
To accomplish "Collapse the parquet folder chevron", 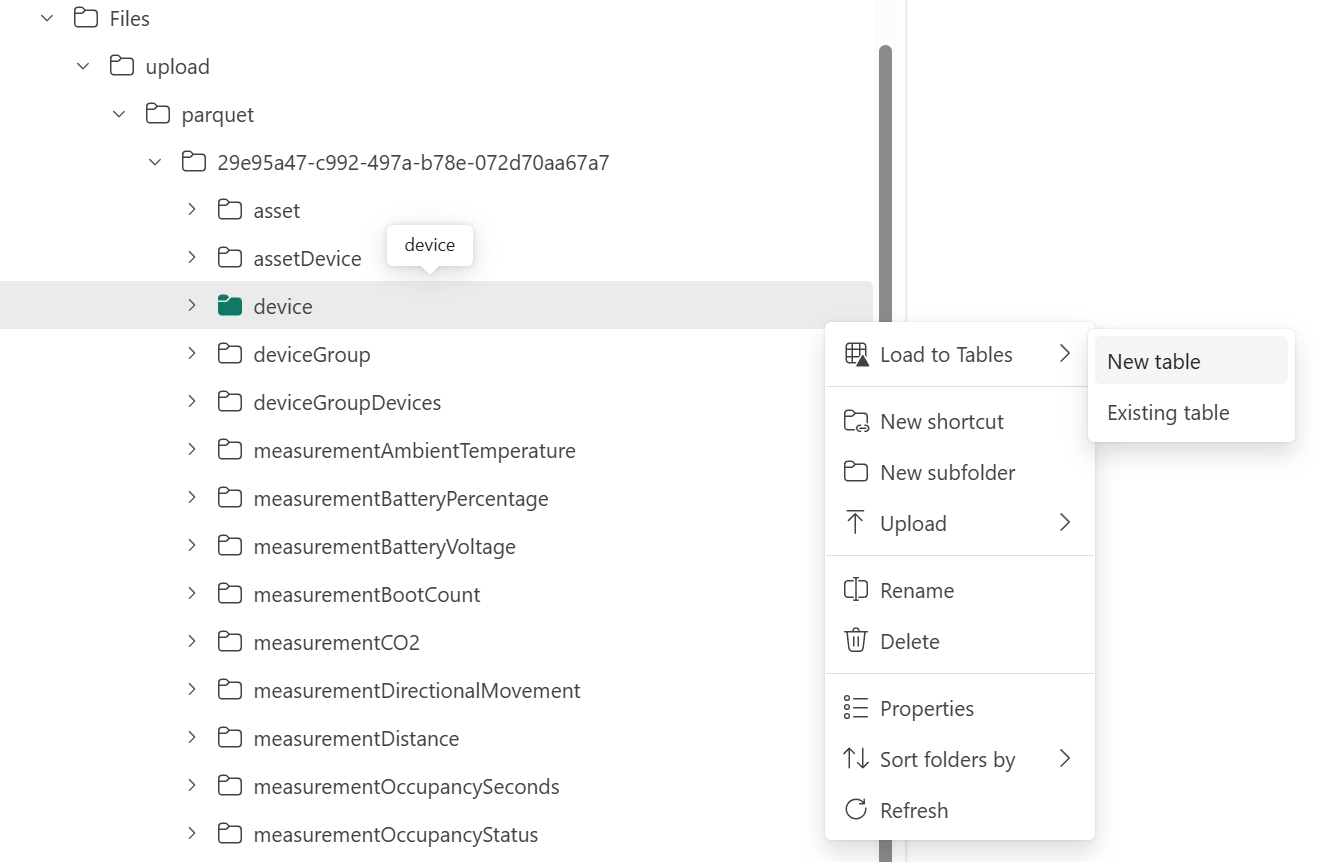I will [119, 114].
